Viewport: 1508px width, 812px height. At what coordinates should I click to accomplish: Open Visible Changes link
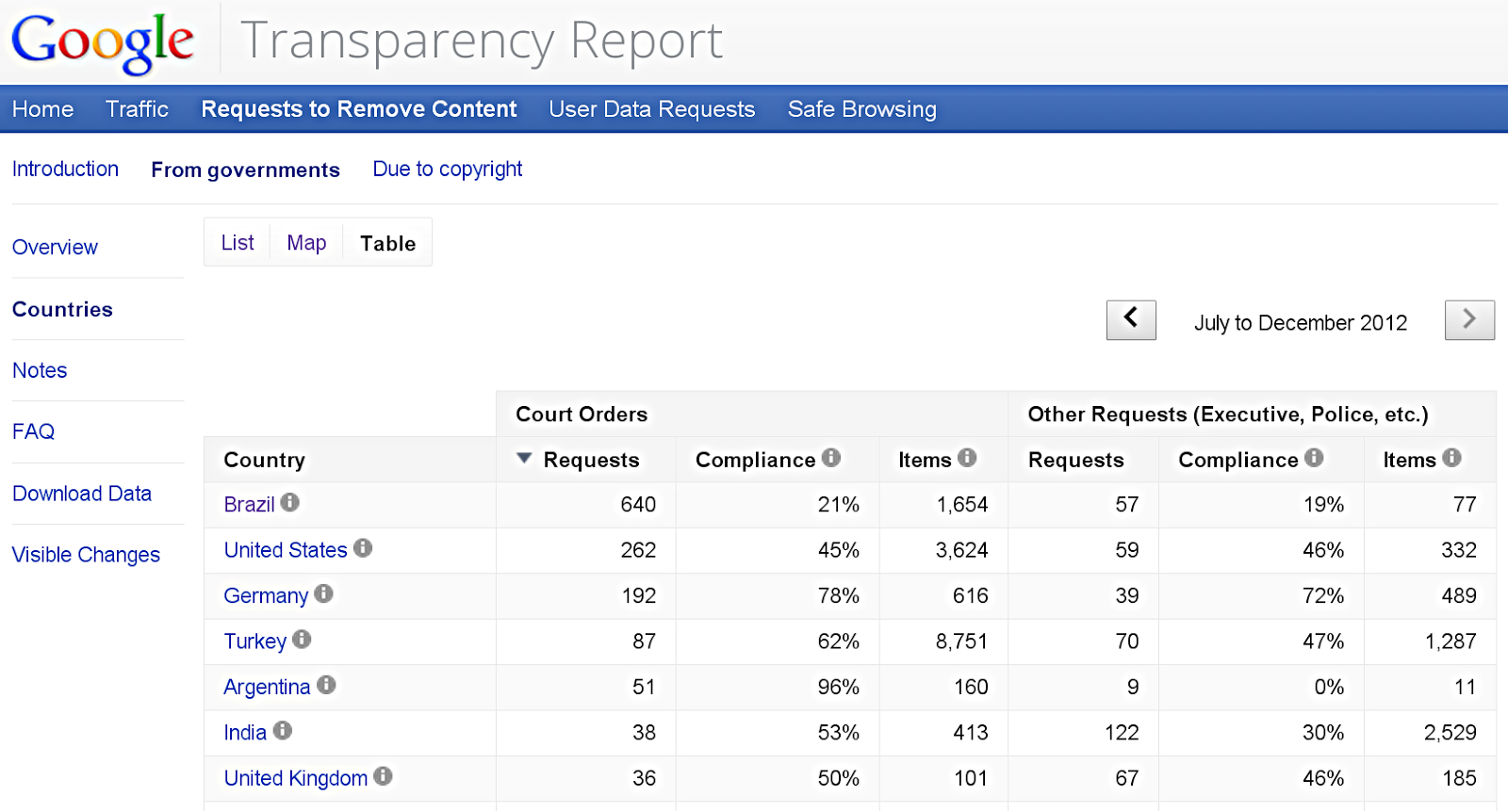click(x=86, y=555)
